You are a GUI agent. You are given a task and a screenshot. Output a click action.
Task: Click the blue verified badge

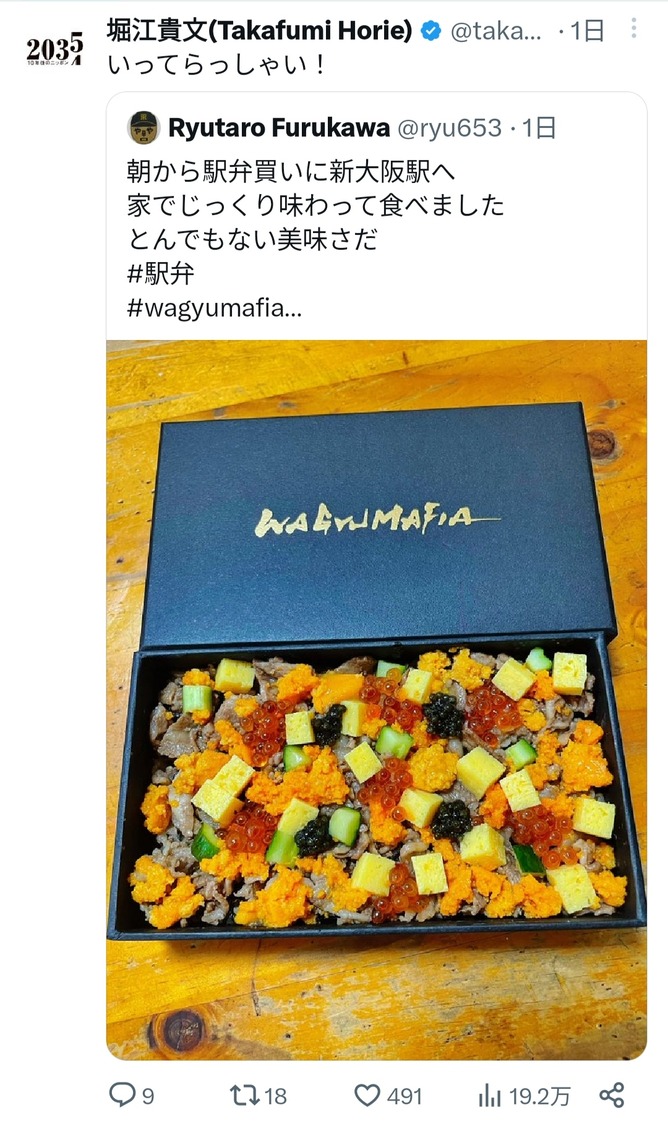430,31
